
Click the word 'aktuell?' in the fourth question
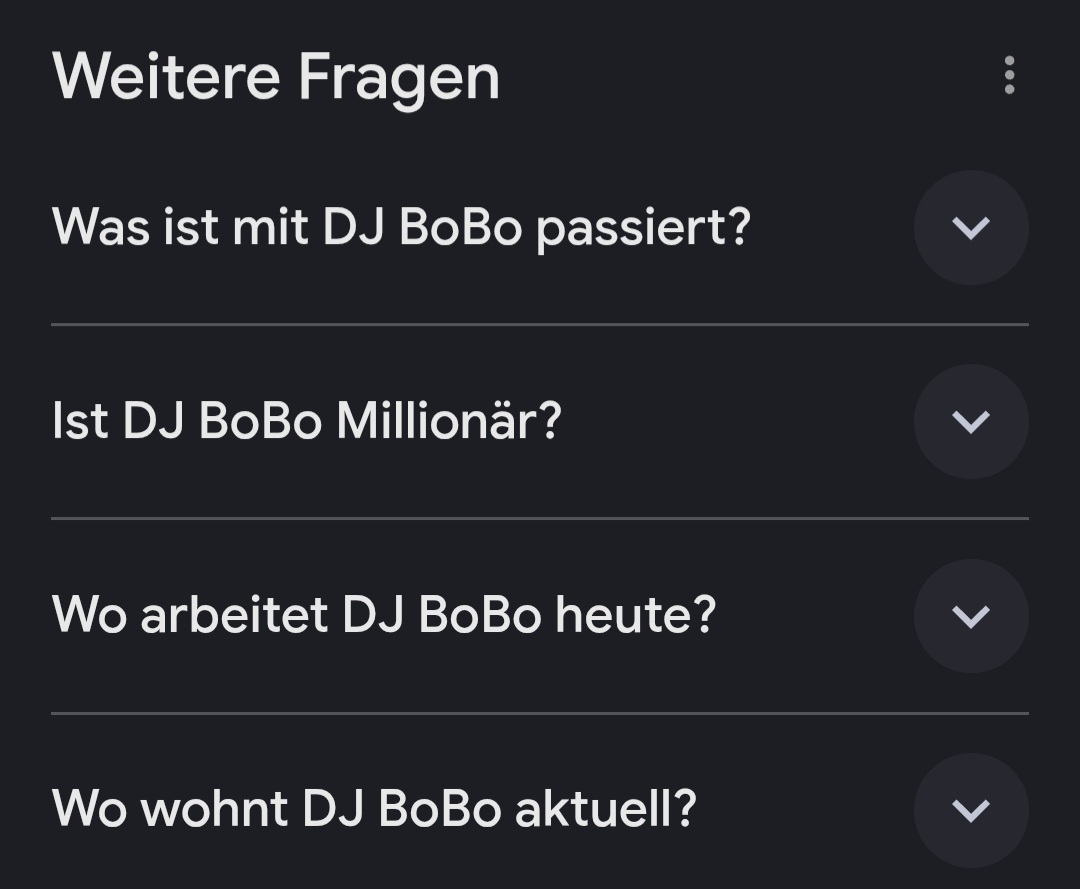click(605, 810)
